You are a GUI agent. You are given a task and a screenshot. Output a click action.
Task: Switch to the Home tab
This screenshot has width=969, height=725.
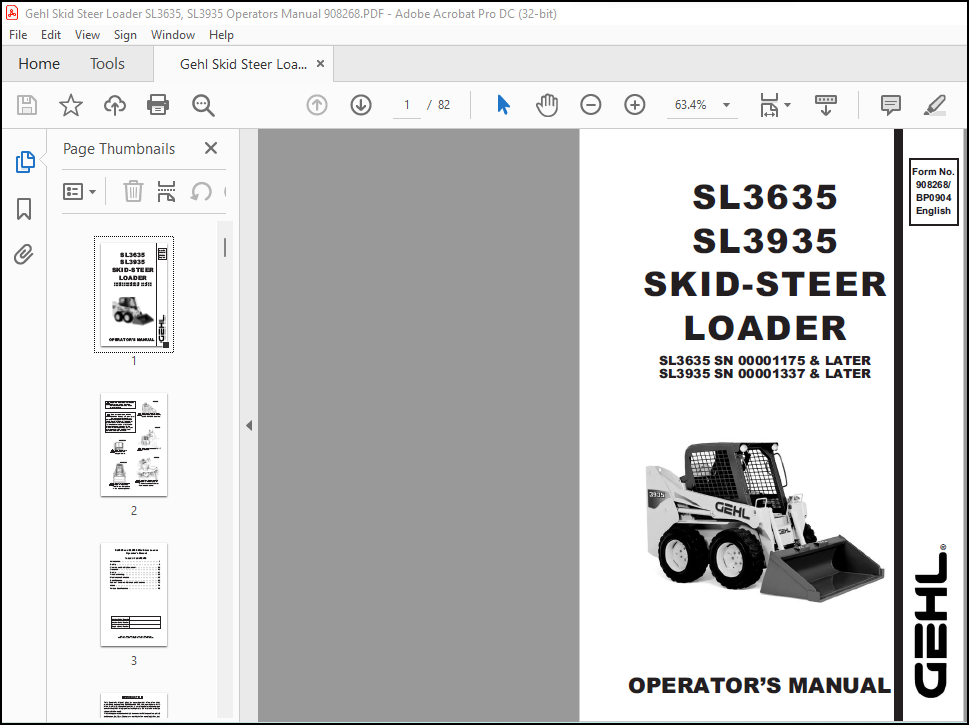[x=39, y=64]
